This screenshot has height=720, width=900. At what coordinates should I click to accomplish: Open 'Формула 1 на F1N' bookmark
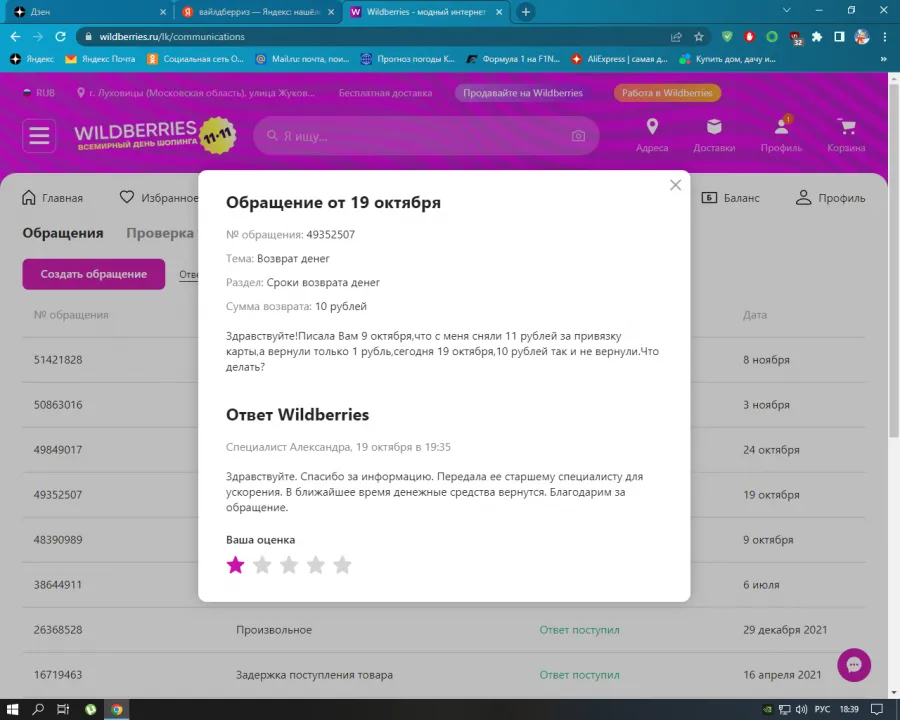point(513,59)
